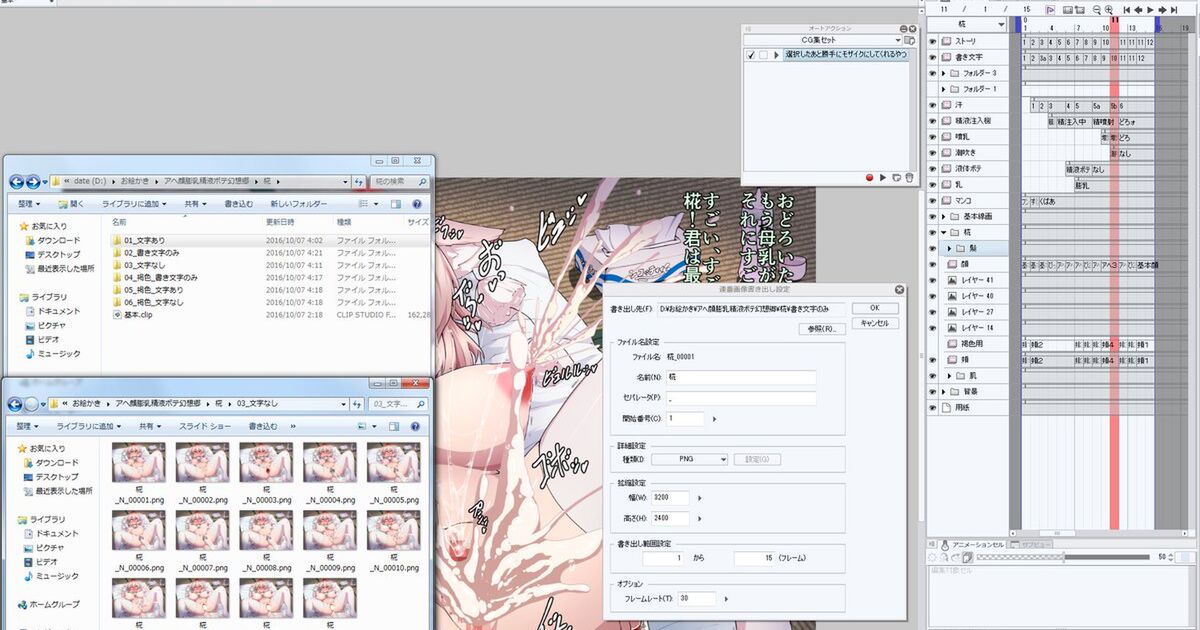The width and height of the screenshot is (1200, 630).
Task: Toggle visibility of the 噴乳 layer
Action: pos(932,137)
